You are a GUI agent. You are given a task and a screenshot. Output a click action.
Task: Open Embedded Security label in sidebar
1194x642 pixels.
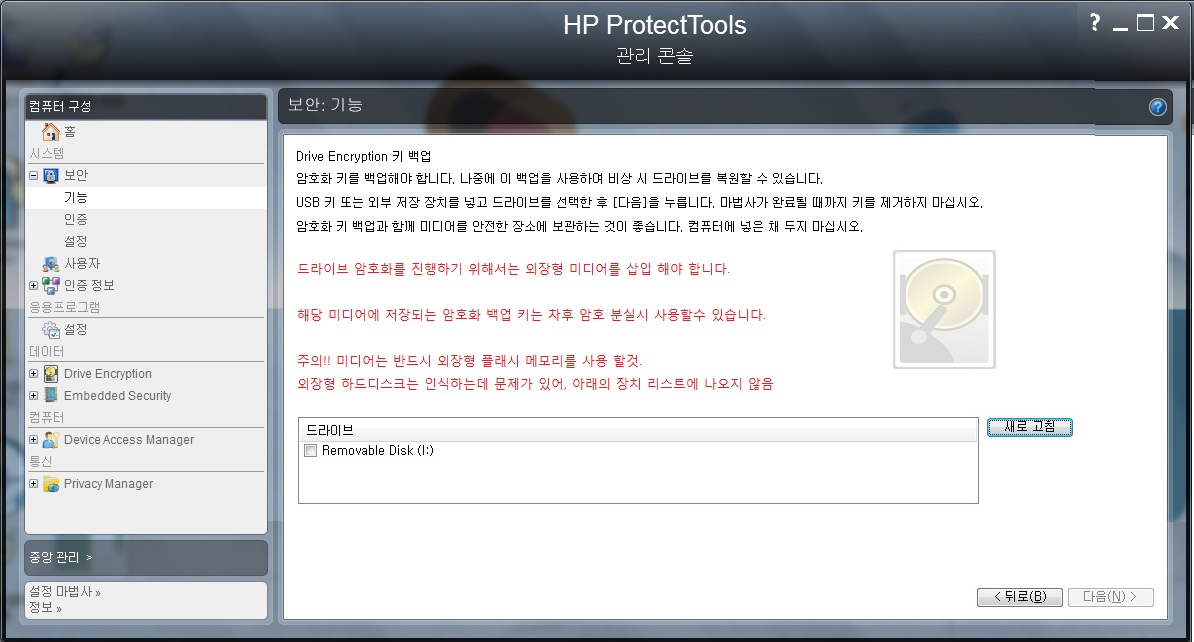(117, 396)
